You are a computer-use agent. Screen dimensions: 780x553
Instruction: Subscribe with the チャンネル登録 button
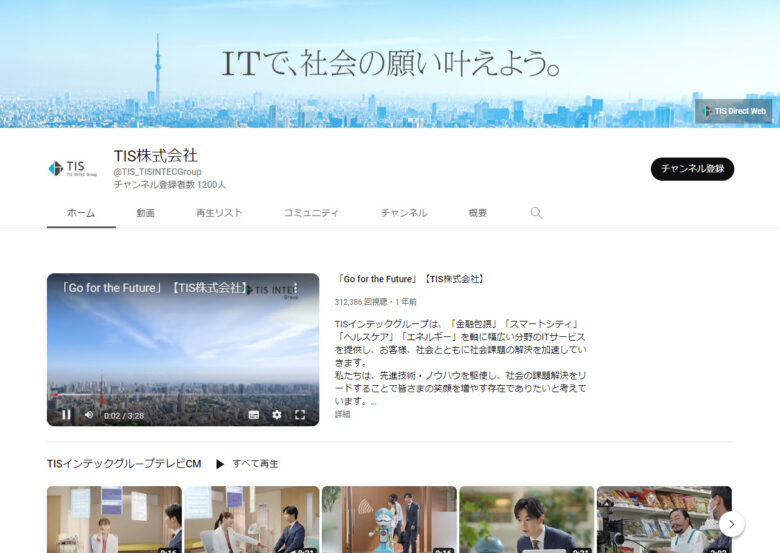click(x=692, y=169)
